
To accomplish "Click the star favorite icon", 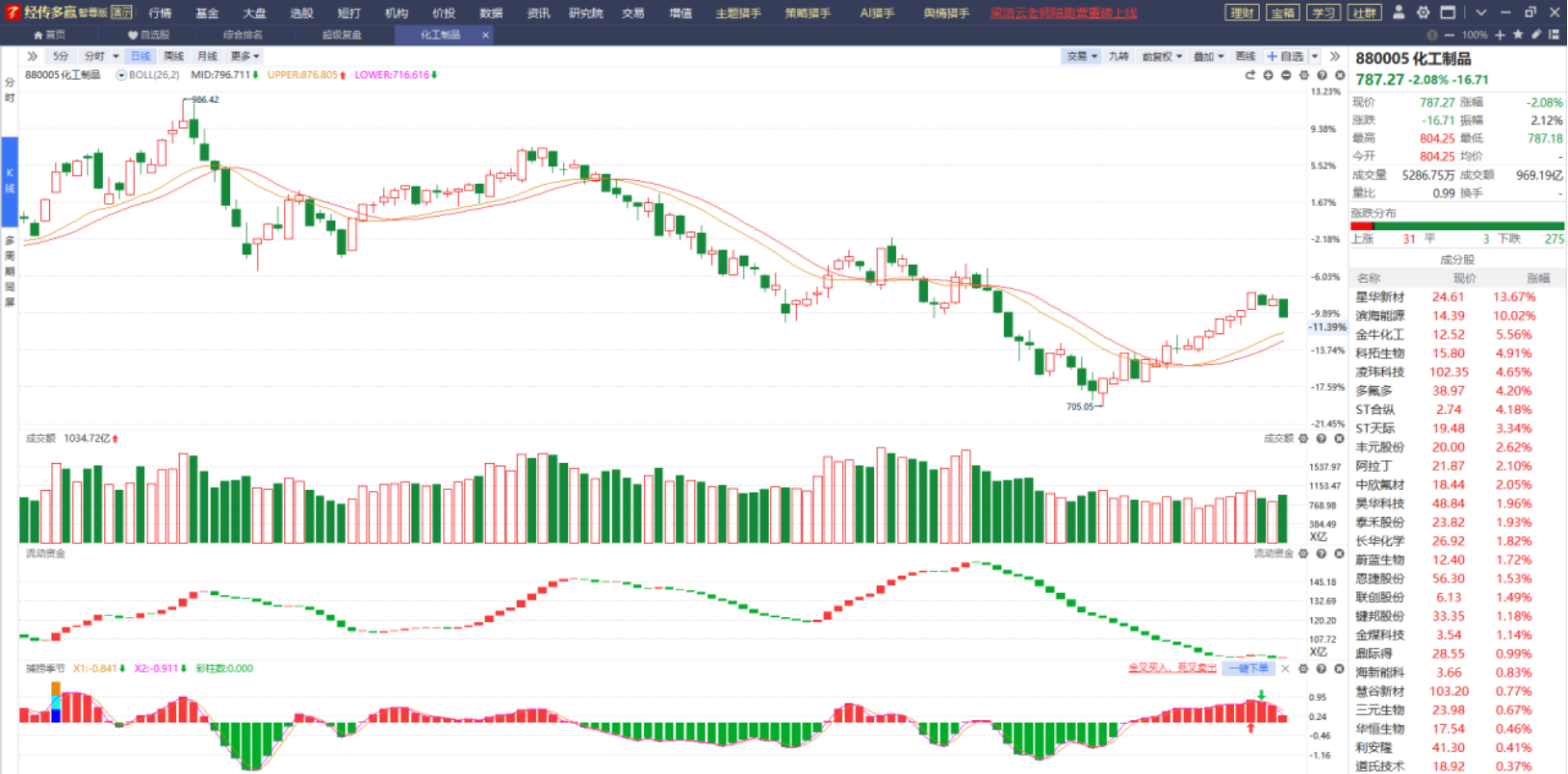I will point(1518,35).
